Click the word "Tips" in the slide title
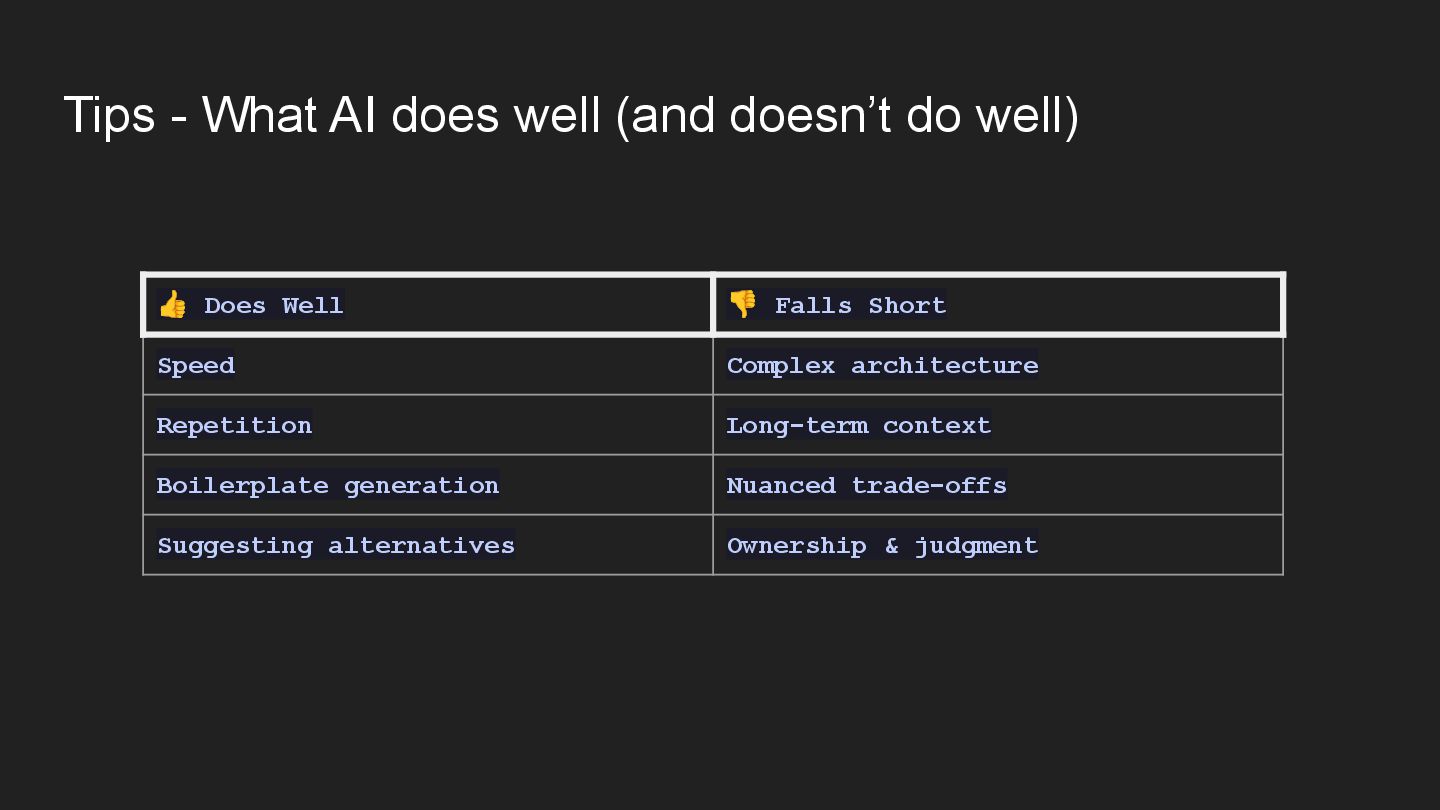 click(x=109, y=115)
